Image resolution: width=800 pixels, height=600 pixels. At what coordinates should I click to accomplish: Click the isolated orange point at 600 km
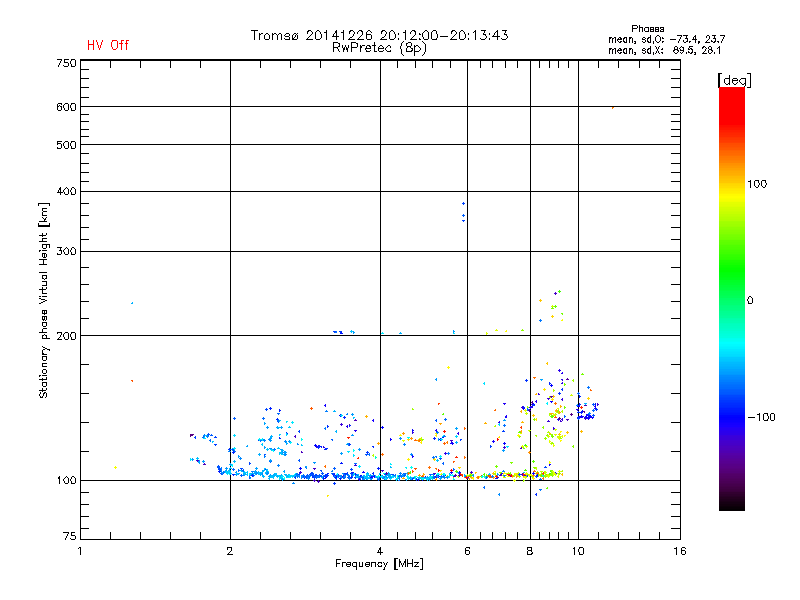coord(613,108)
